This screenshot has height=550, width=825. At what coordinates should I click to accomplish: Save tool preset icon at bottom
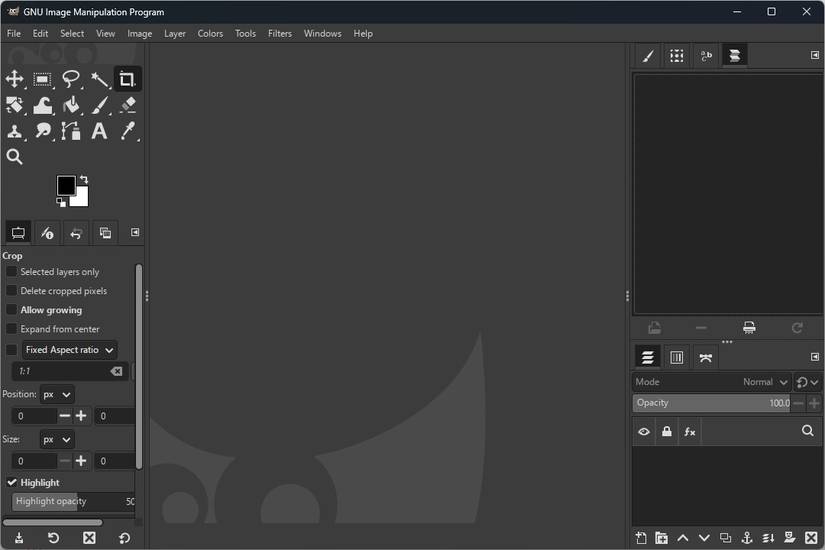coord(19,537)
